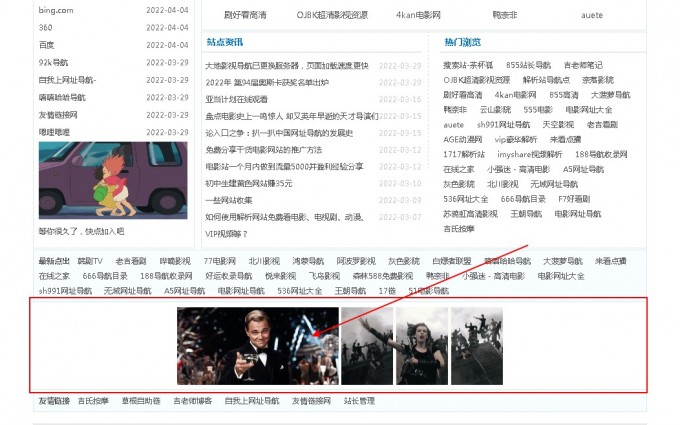
Task: Open 吉老师博客 in the 友情链接 row
Action: click(x=193, y=401)
